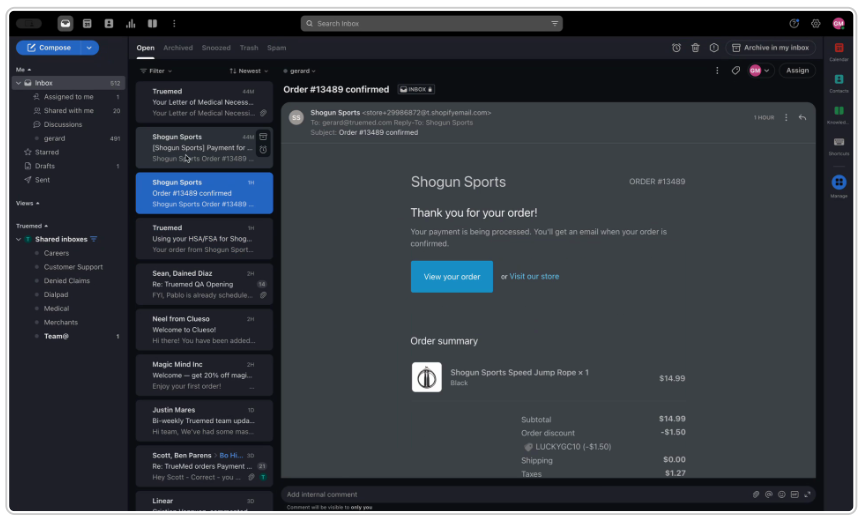Insert an emoji in the comment box
This screenshot has height=521, width=861.
pyautogui.click(x=781, y=495)
